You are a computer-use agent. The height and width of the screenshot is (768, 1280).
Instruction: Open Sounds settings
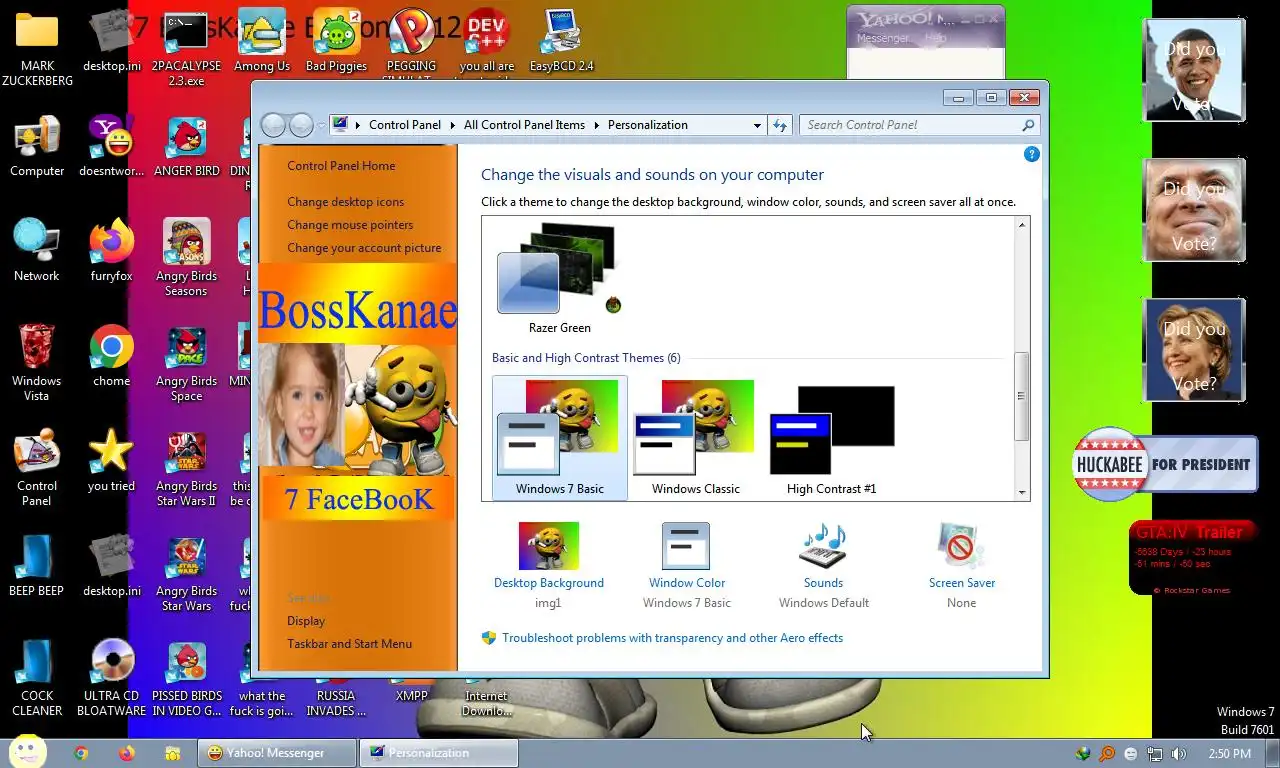coord(823,565)
